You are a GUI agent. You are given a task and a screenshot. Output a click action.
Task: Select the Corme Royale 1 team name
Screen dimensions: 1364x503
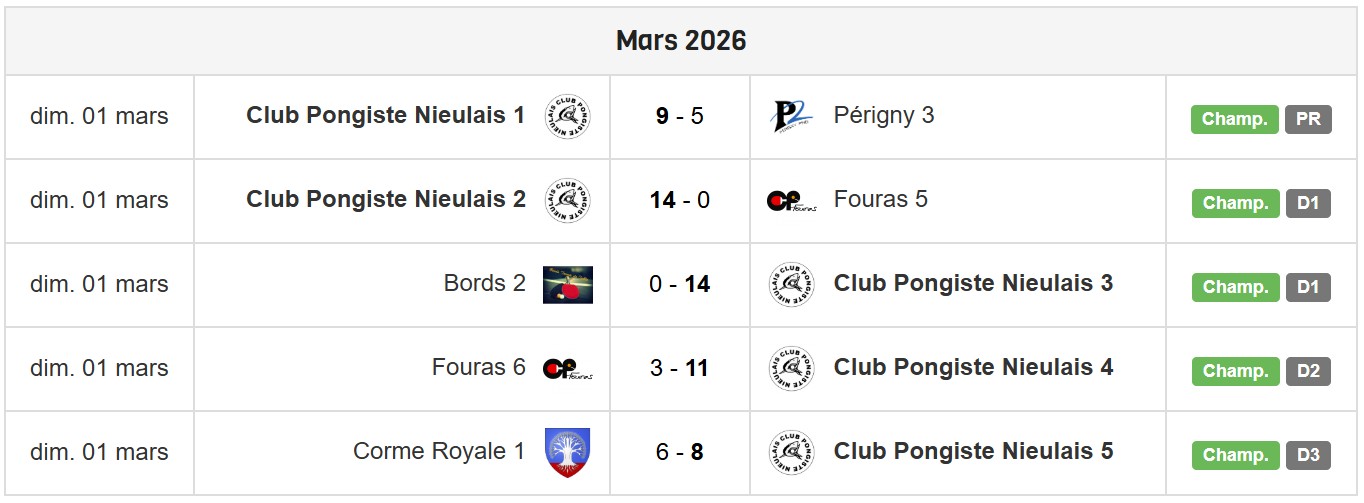pos(439,452)
